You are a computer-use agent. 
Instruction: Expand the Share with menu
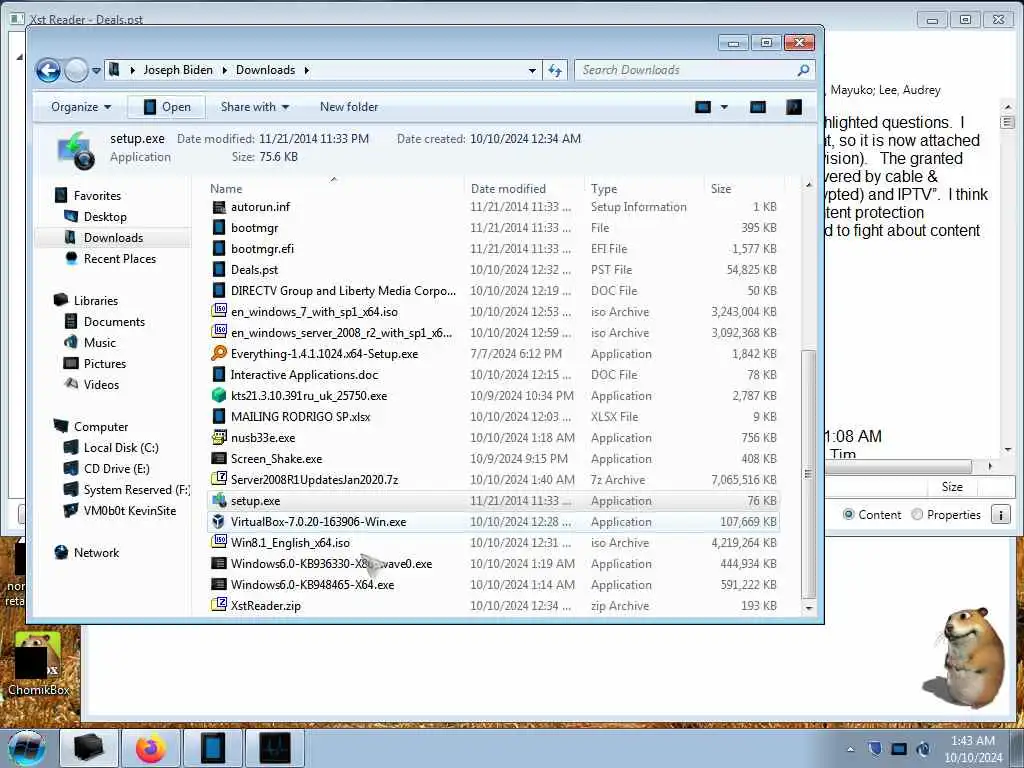click(255, 106)
